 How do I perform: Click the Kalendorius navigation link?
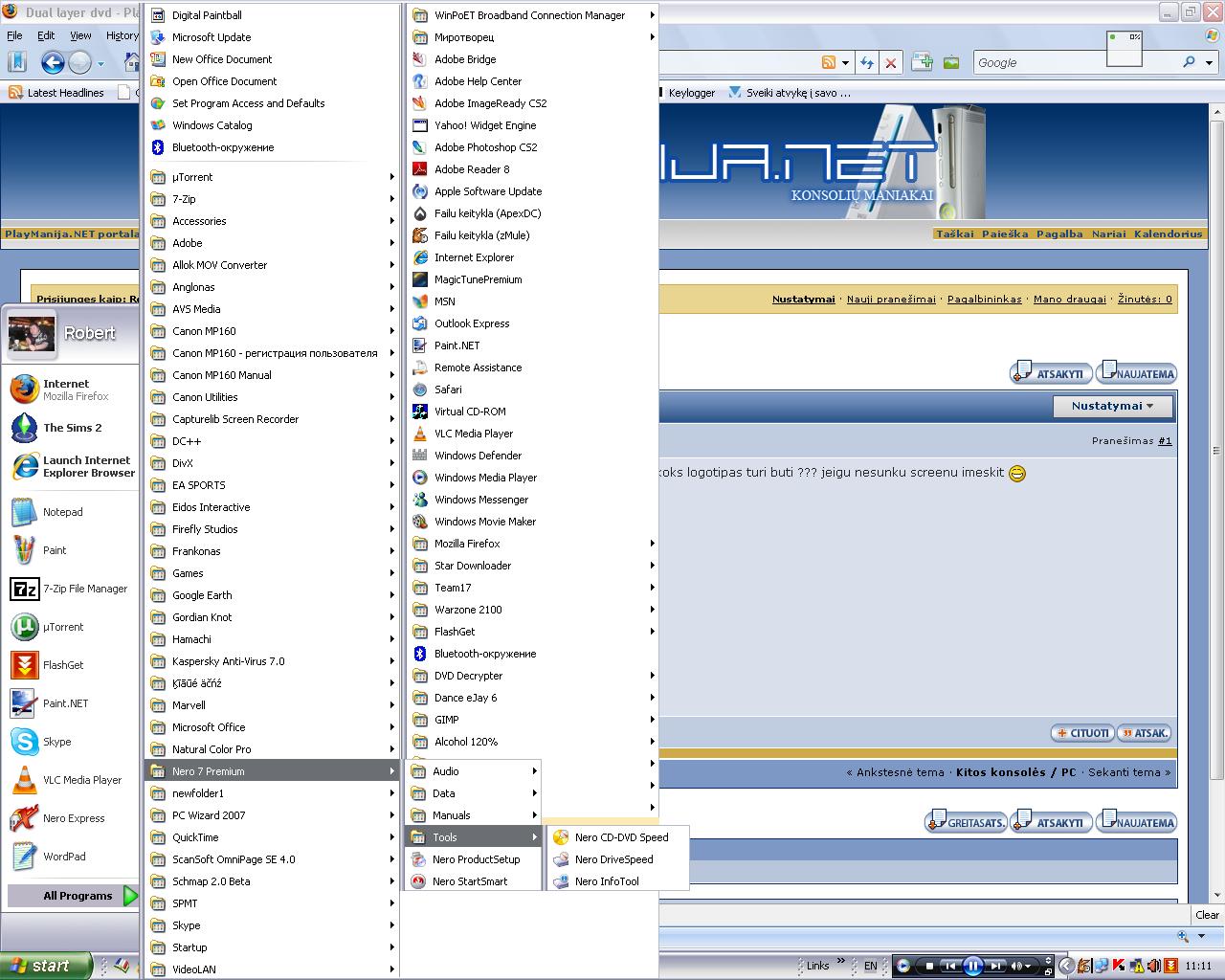point(1168,234)
